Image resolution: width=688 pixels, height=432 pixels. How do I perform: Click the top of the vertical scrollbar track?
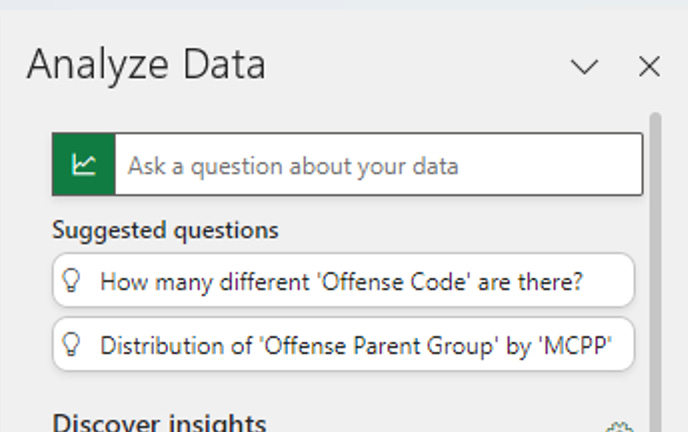[655, 118]
